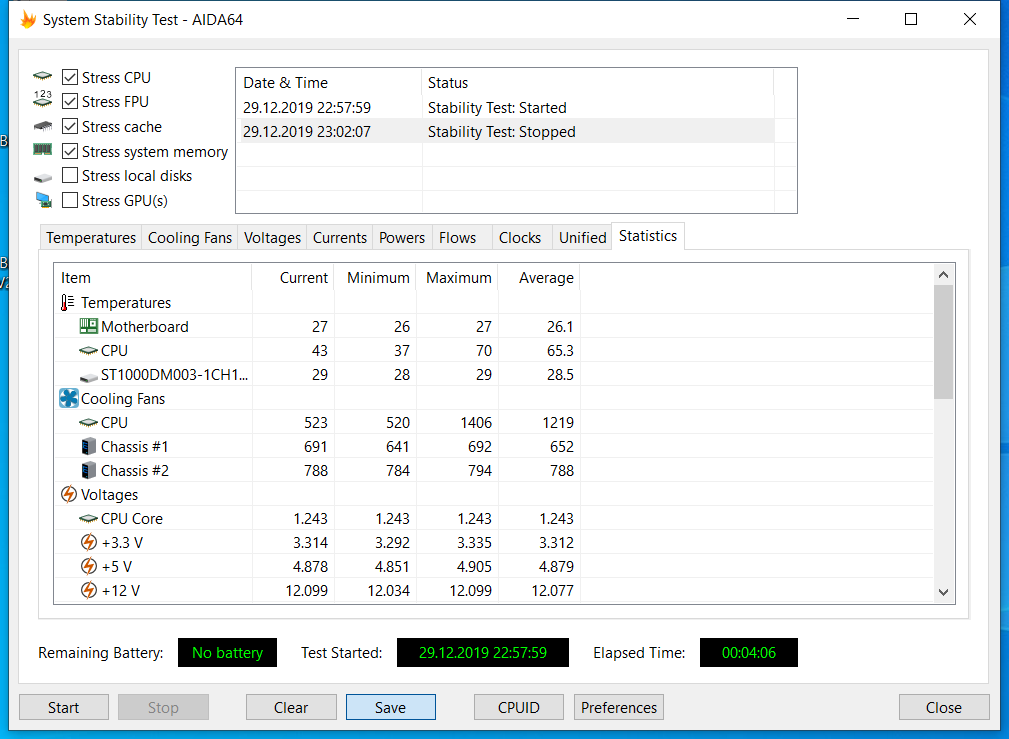Click the CPU temperature row chip icon
Image resolution: width=1009 pixels, height=739 pixels.
(x=88, y=351)
